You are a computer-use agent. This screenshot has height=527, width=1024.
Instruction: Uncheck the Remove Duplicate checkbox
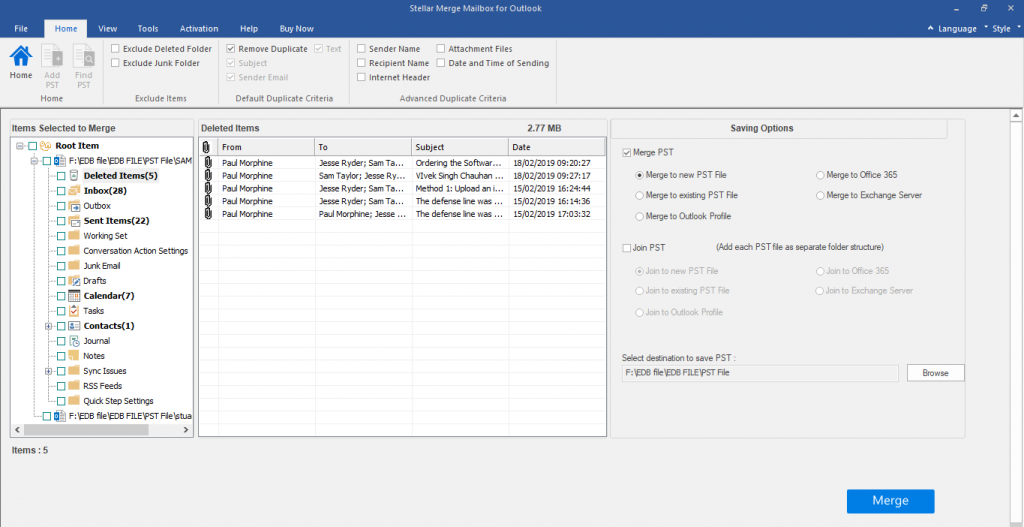[231, 49]
